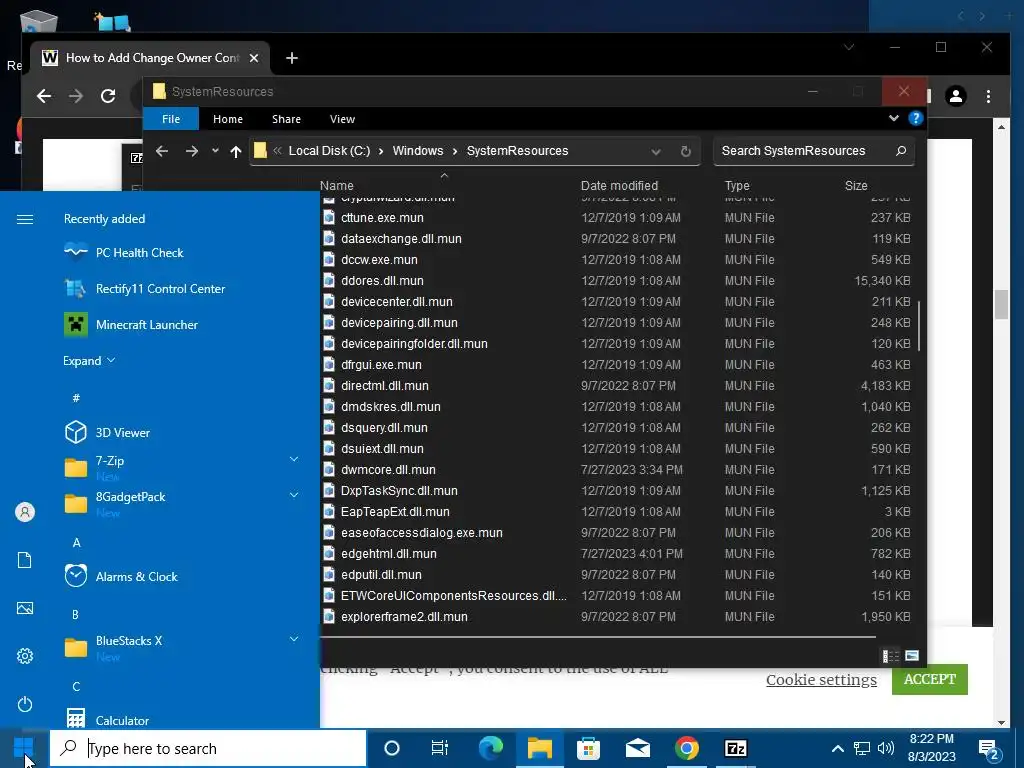This screenshot has width=1024, height=768.
Task: Sort files by Date modified column
Action: point(619,185)
